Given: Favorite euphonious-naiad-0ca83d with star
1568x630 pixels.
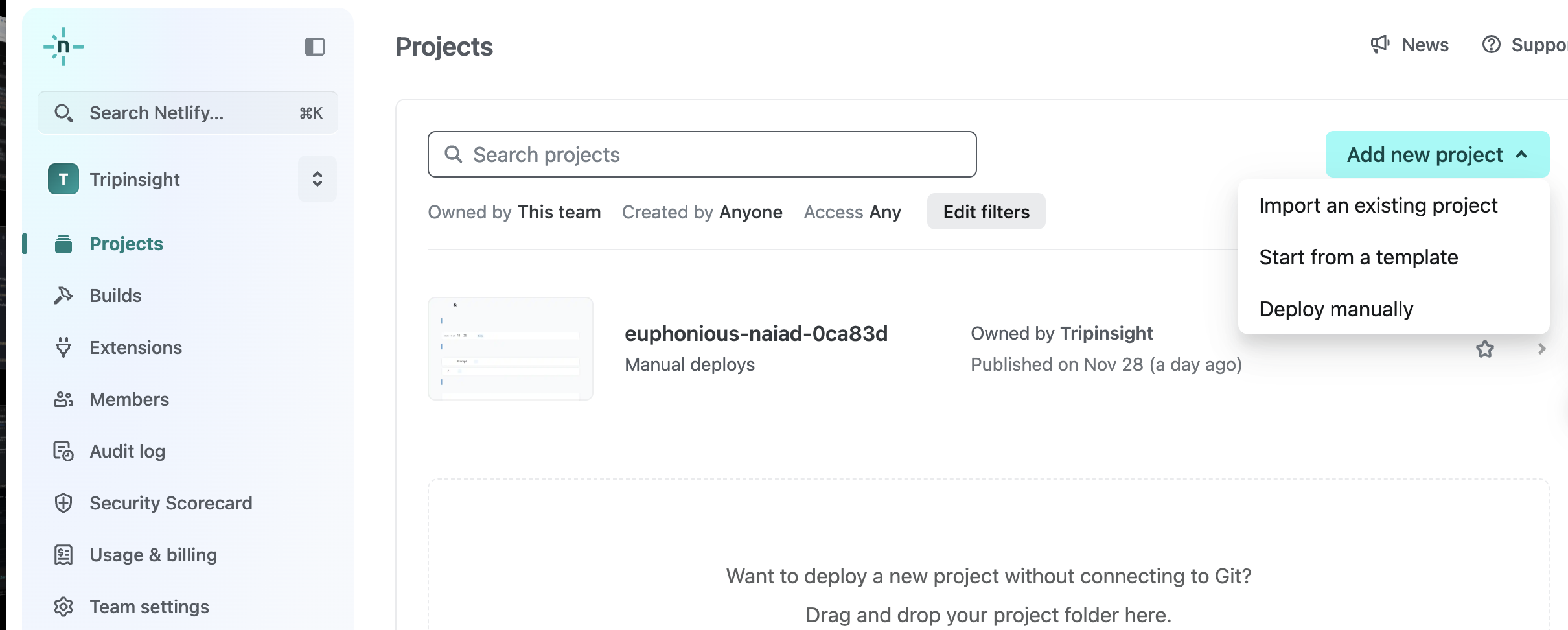Looking at the screenshot, I should click(x=1484, y=349).
